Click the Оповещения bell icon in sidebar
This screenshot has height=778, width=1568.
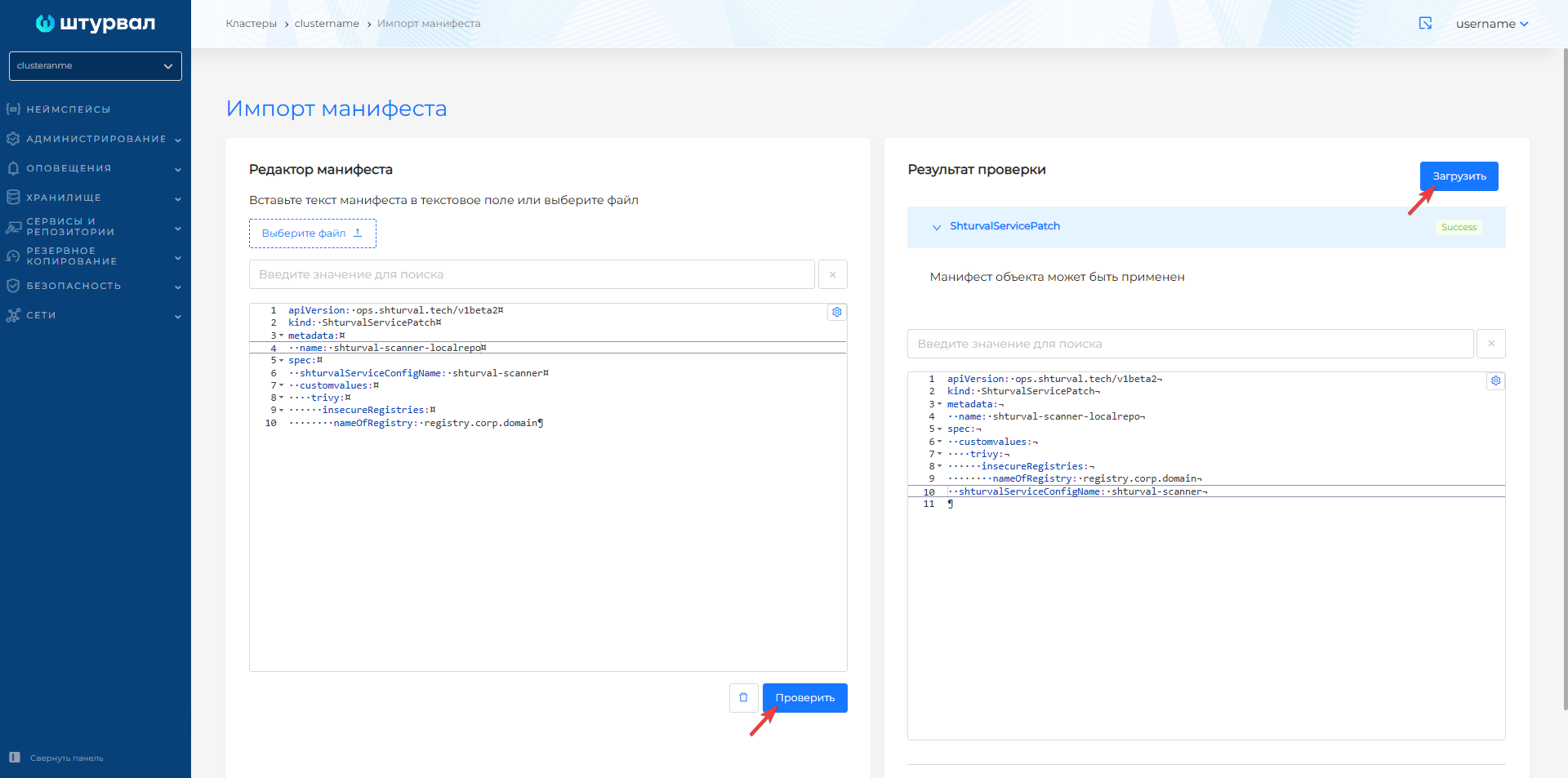(13, 167)
